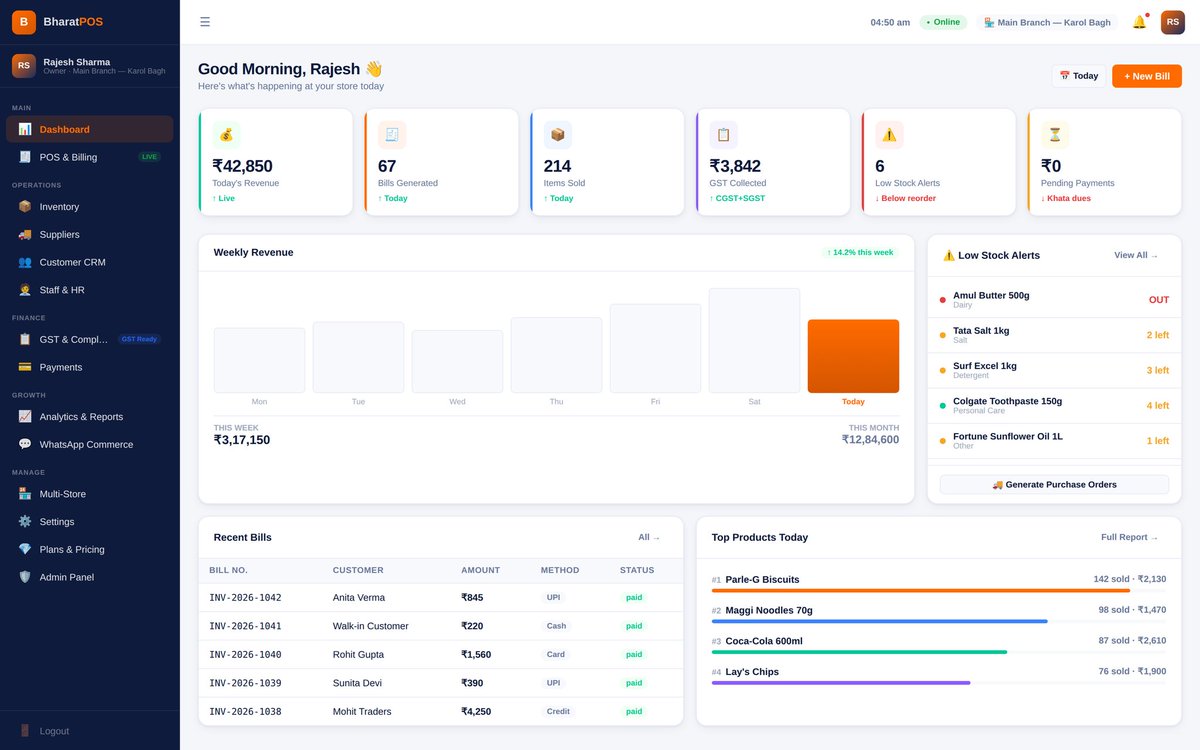Screen dimensions: 1200x750
Task: Navigate to Staff & HR
Action: [90, 290]
